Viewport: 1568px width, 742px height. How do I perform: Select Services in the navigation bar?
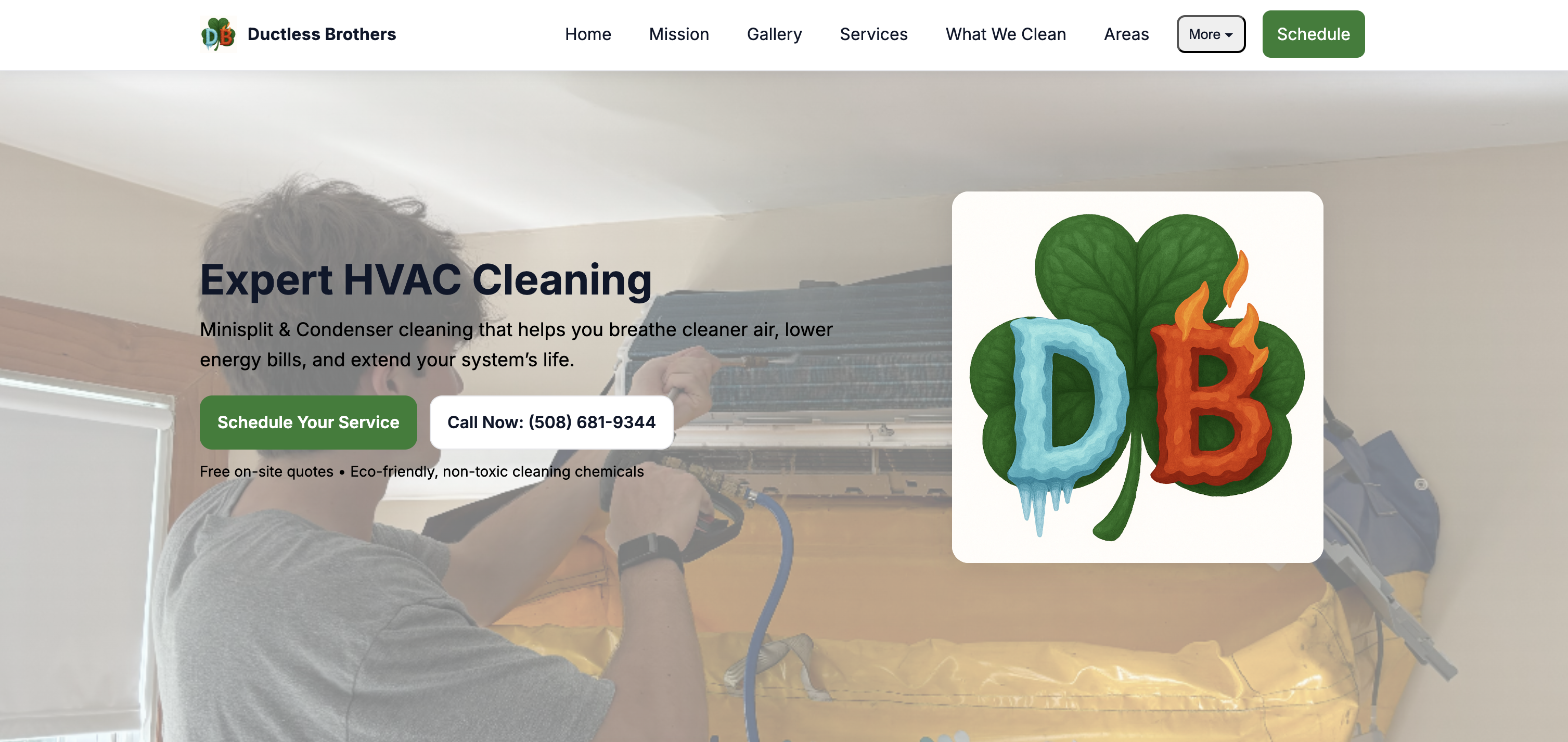[873, 34]
